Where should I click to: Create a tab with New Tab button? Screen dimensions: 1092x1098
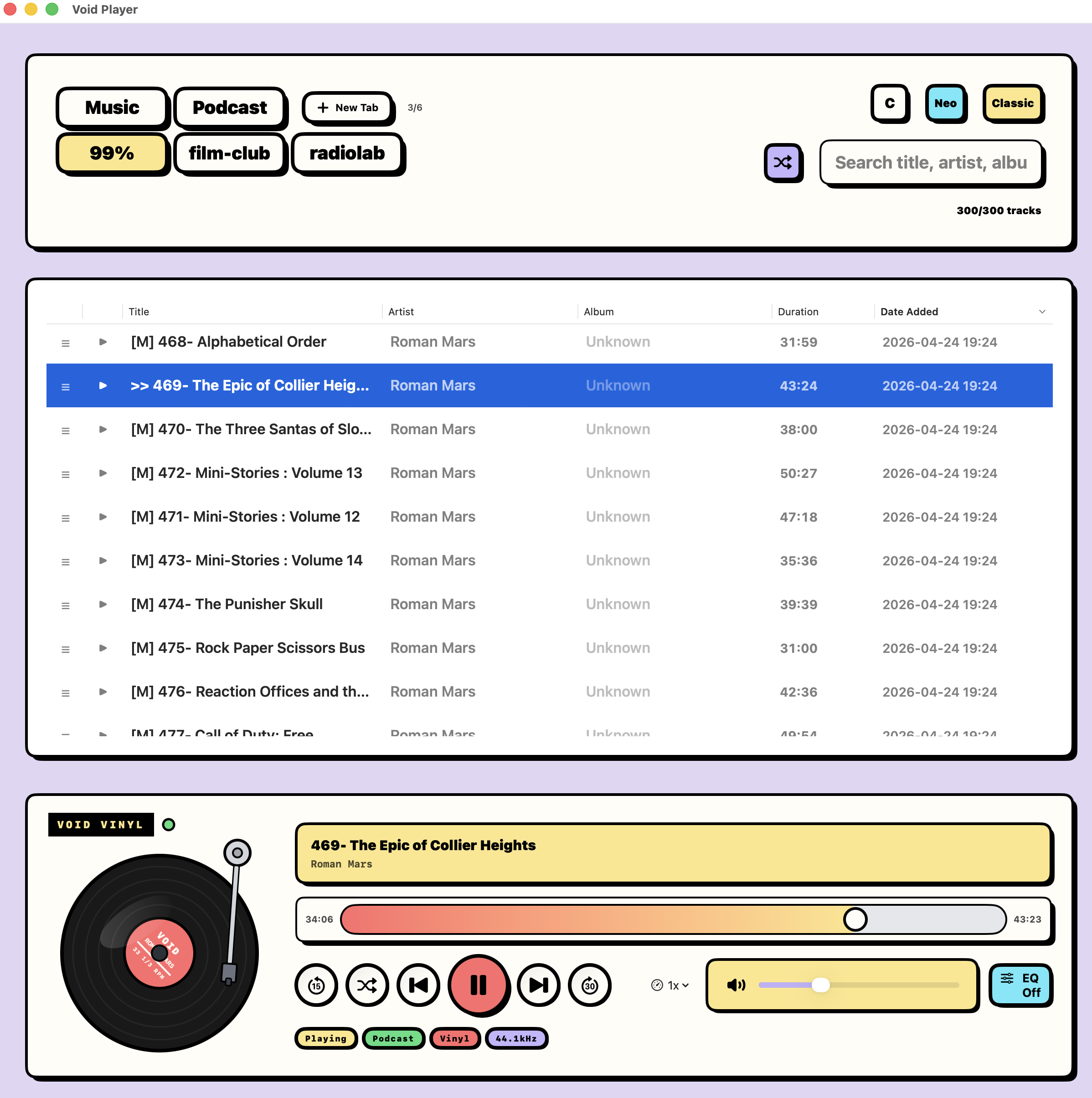(x=348, y=108)
